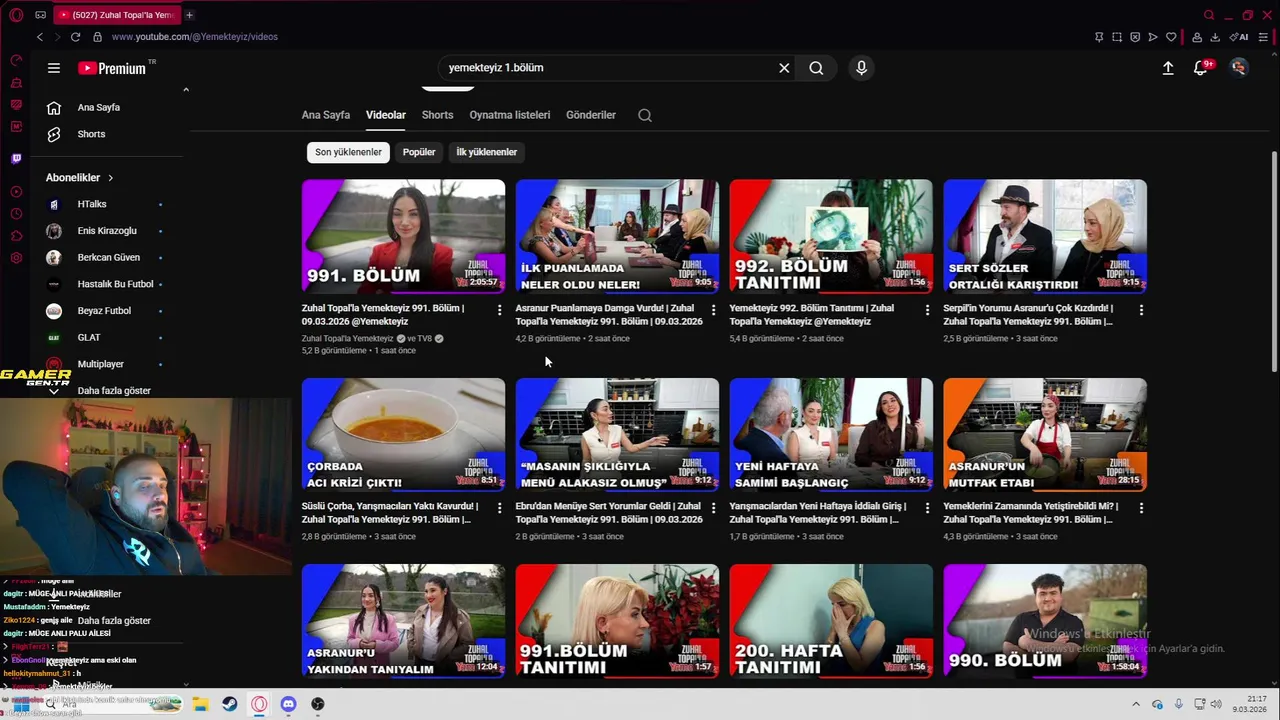
Task: Open options for Yarışmacılardan Yeni Haftaya video
Action: click(927, 508)
